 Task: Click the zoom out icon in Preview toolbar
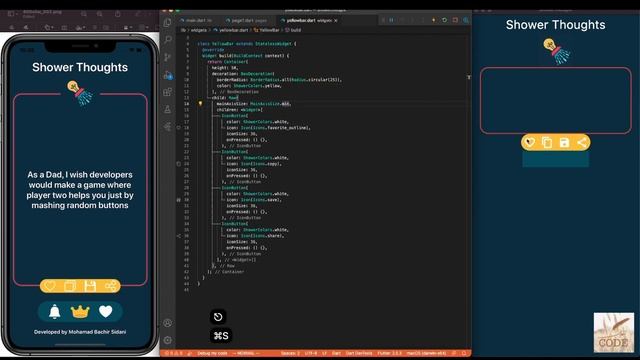click(x=83, y=13)
